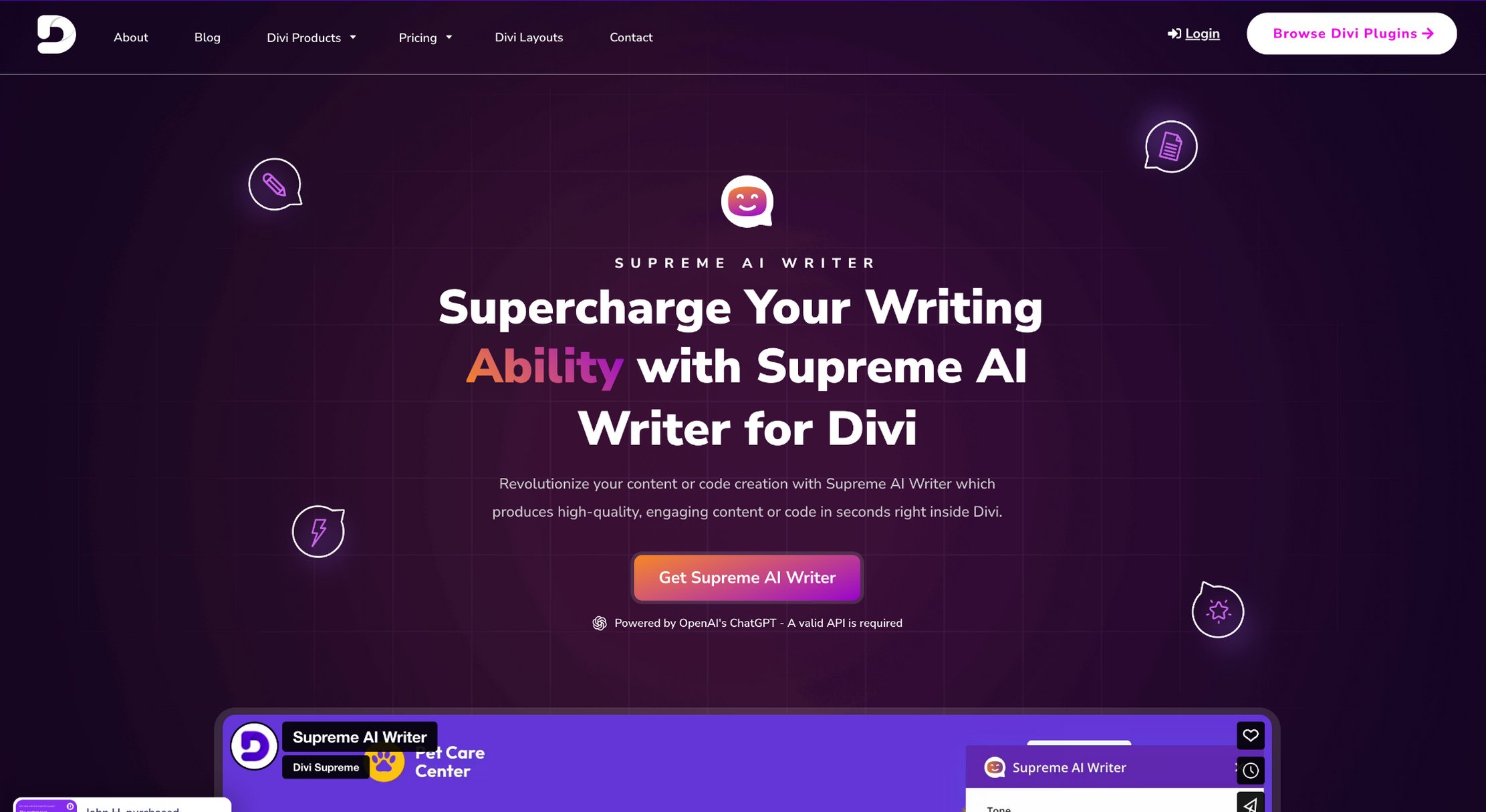Toggle the bookmark icon in AI Writer panel
The image size is (1486, 812).
(x=1250, y=735)
